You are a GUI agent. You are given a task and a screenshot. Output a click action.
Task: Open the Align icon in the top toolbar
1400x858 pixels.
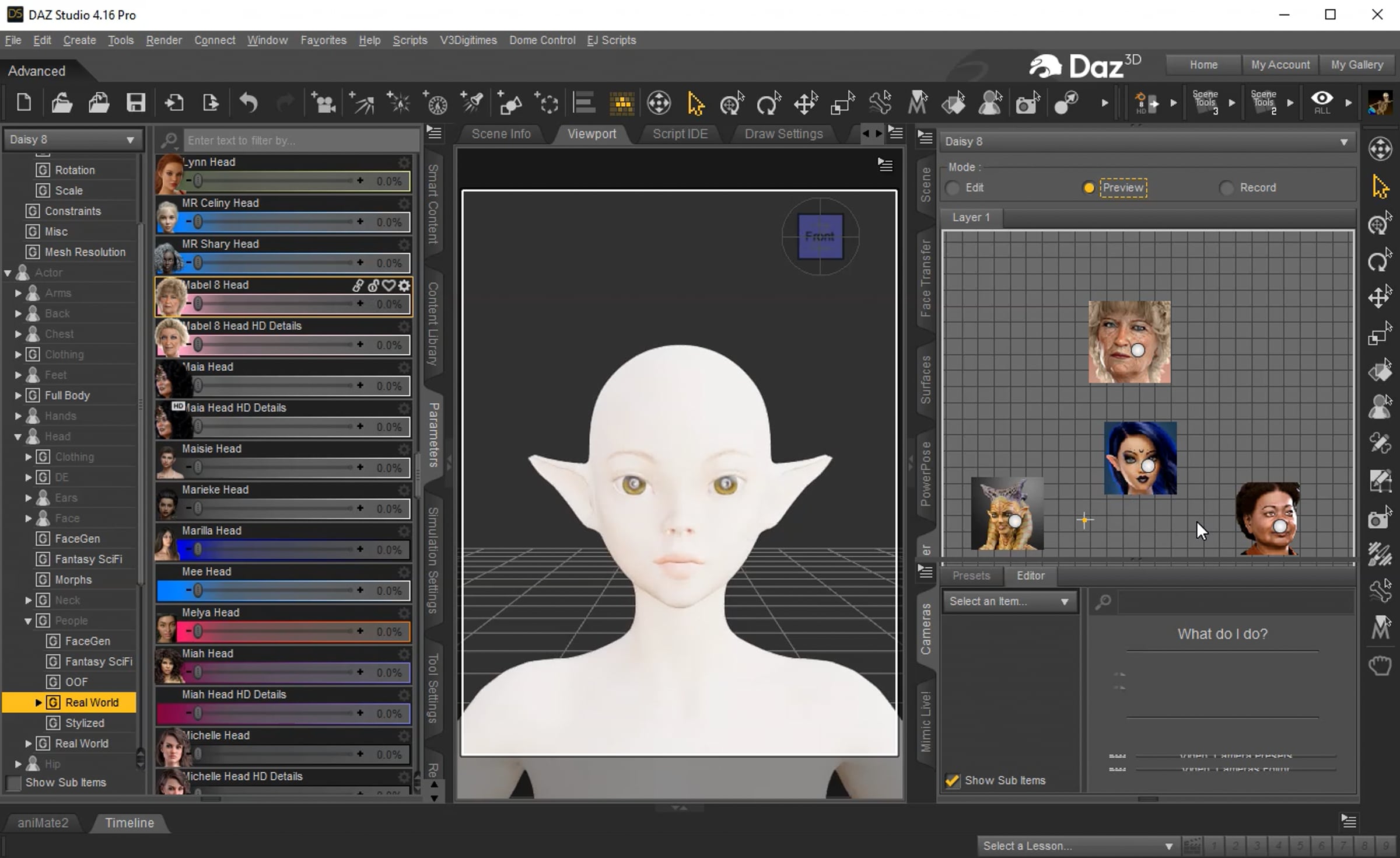(584, 103)
